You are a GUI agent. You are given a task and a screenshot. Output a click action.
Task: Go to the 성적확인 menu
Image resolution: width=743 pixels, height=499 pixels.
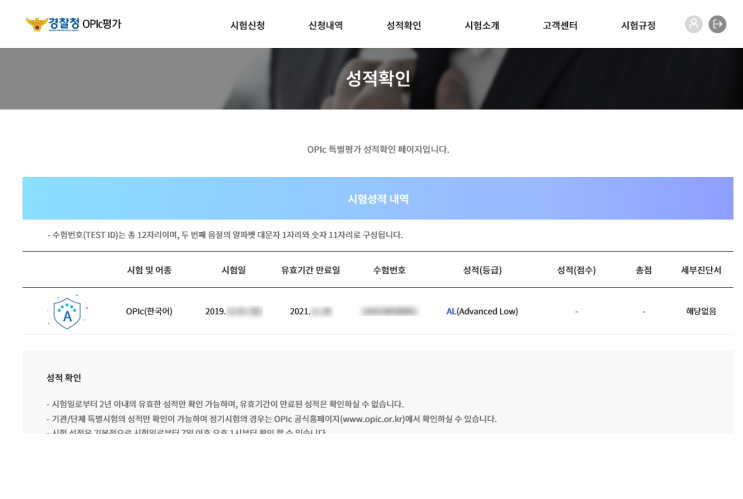(x=404, y=26)
